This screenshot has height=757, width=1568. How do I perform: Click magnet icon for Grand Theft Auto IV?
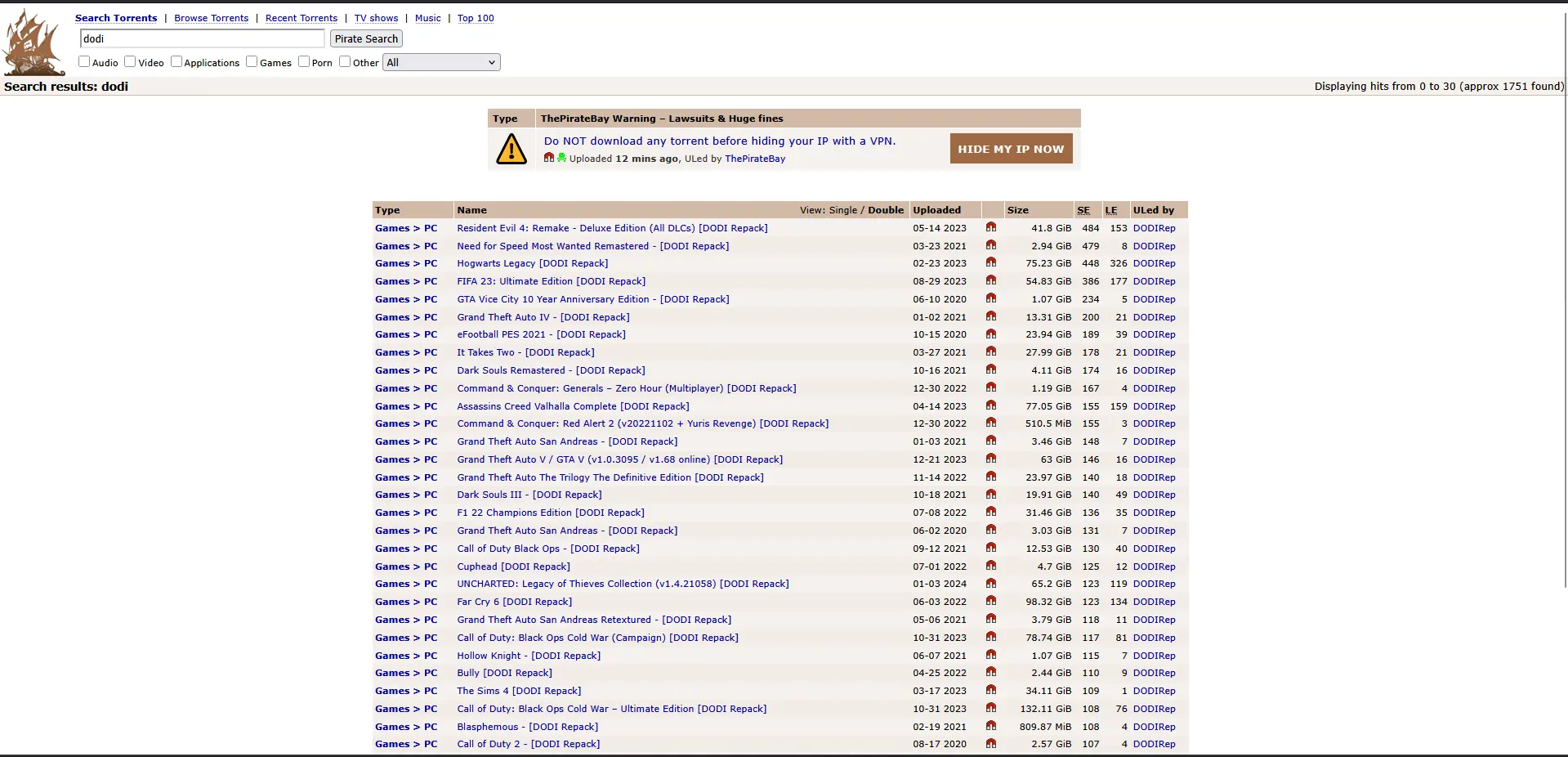point(990,316)
